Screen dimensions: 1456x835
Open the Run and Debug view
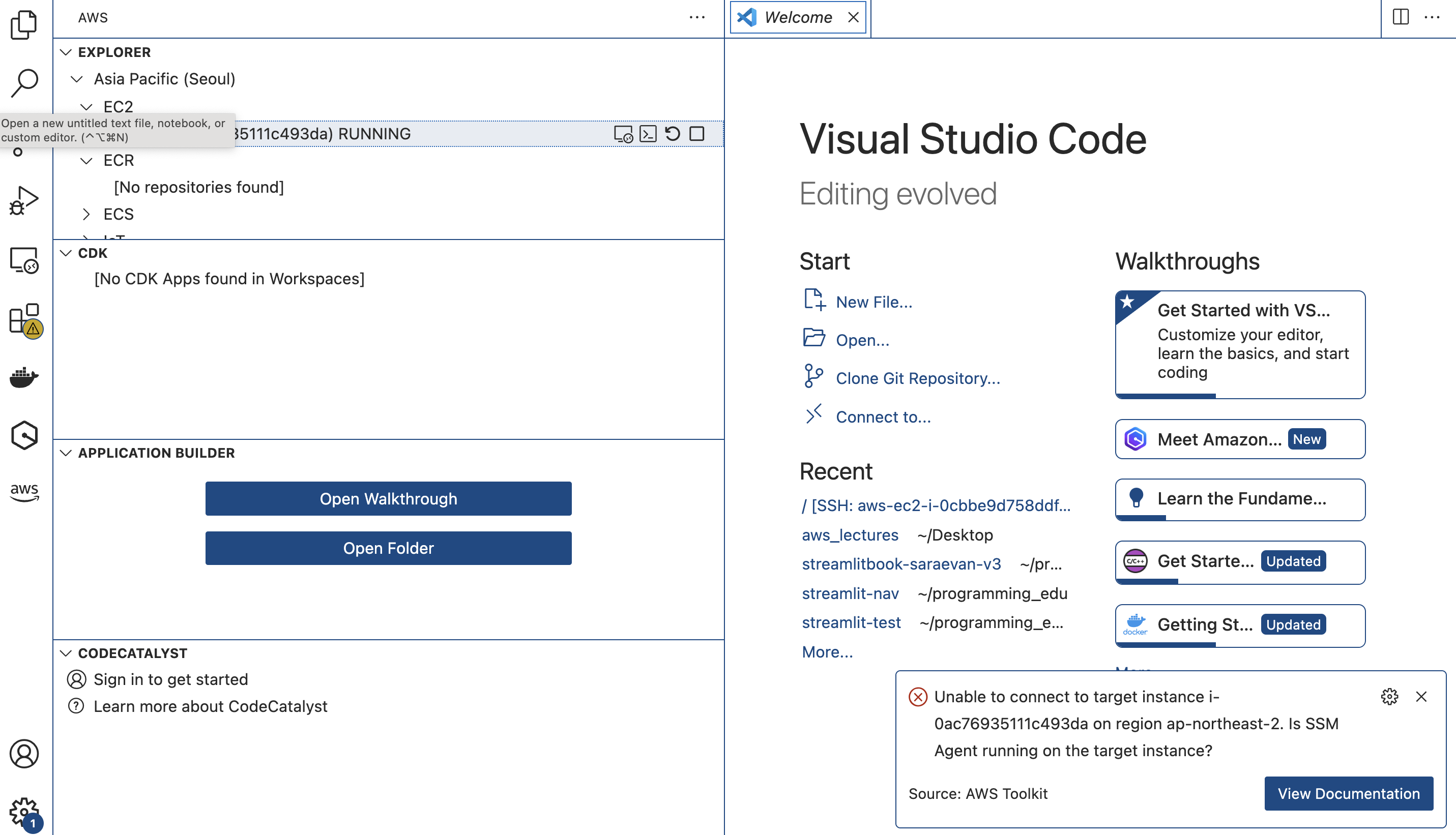tap(24, 200)
